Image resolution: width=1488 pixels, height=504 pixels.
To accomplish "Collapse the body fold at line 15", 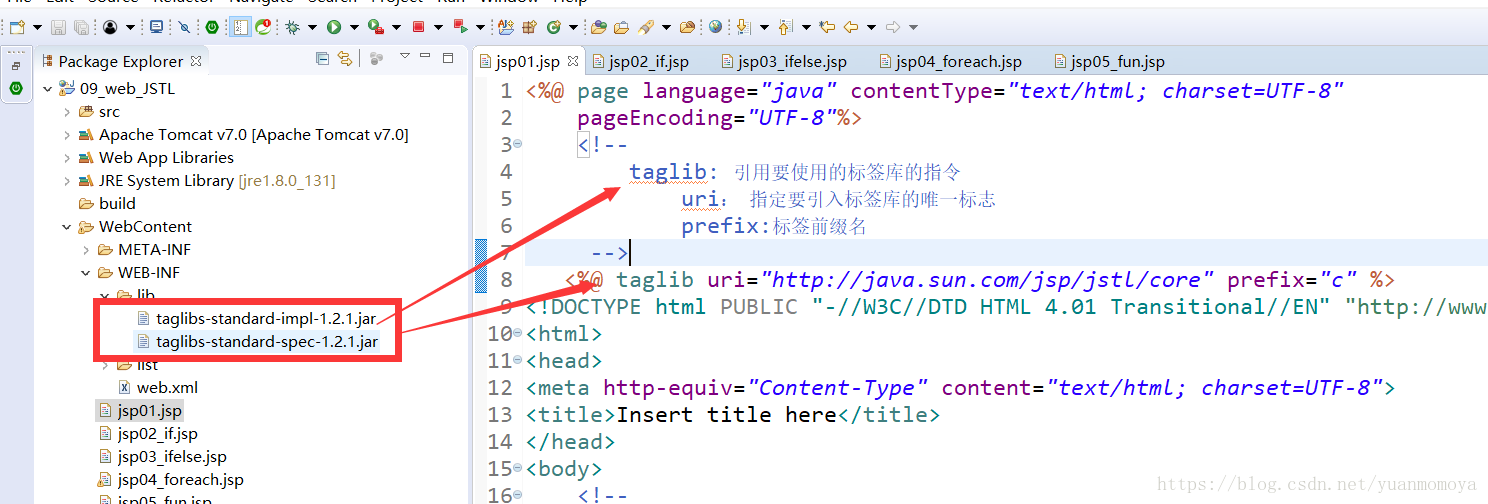I will (517, 469).
